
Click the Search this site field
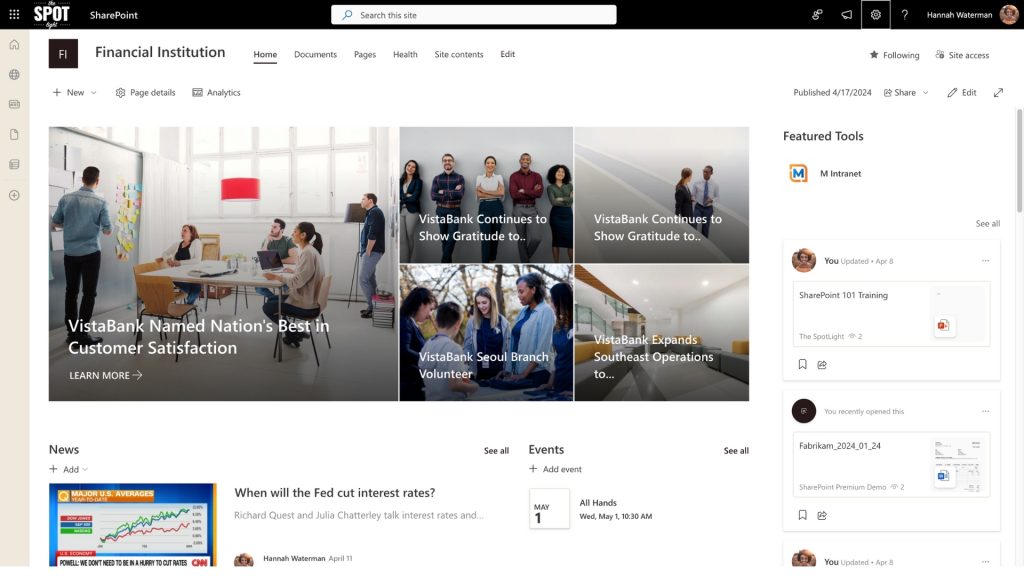[474, 15]
